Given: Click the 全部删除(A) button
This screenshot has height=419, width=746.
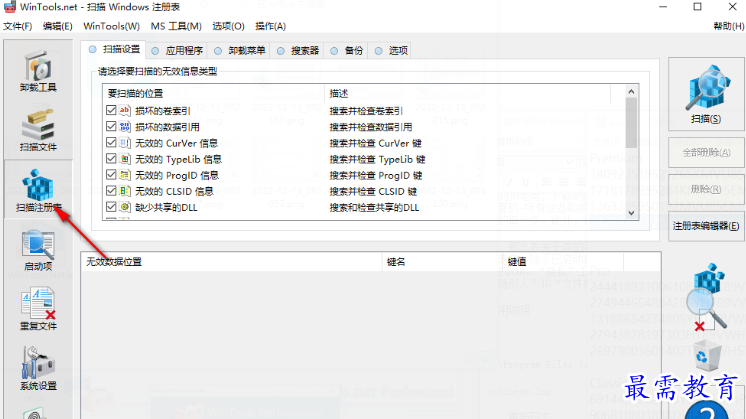Looking at the screenshot, I should 706,153.
